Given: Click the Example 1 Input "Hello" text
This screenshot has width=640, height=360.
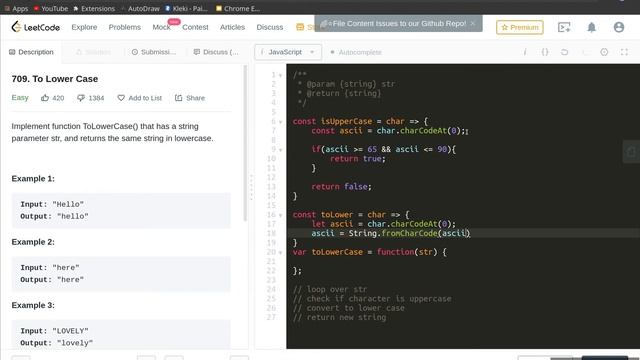Looking at the screenshot, I should coord(52,204).
